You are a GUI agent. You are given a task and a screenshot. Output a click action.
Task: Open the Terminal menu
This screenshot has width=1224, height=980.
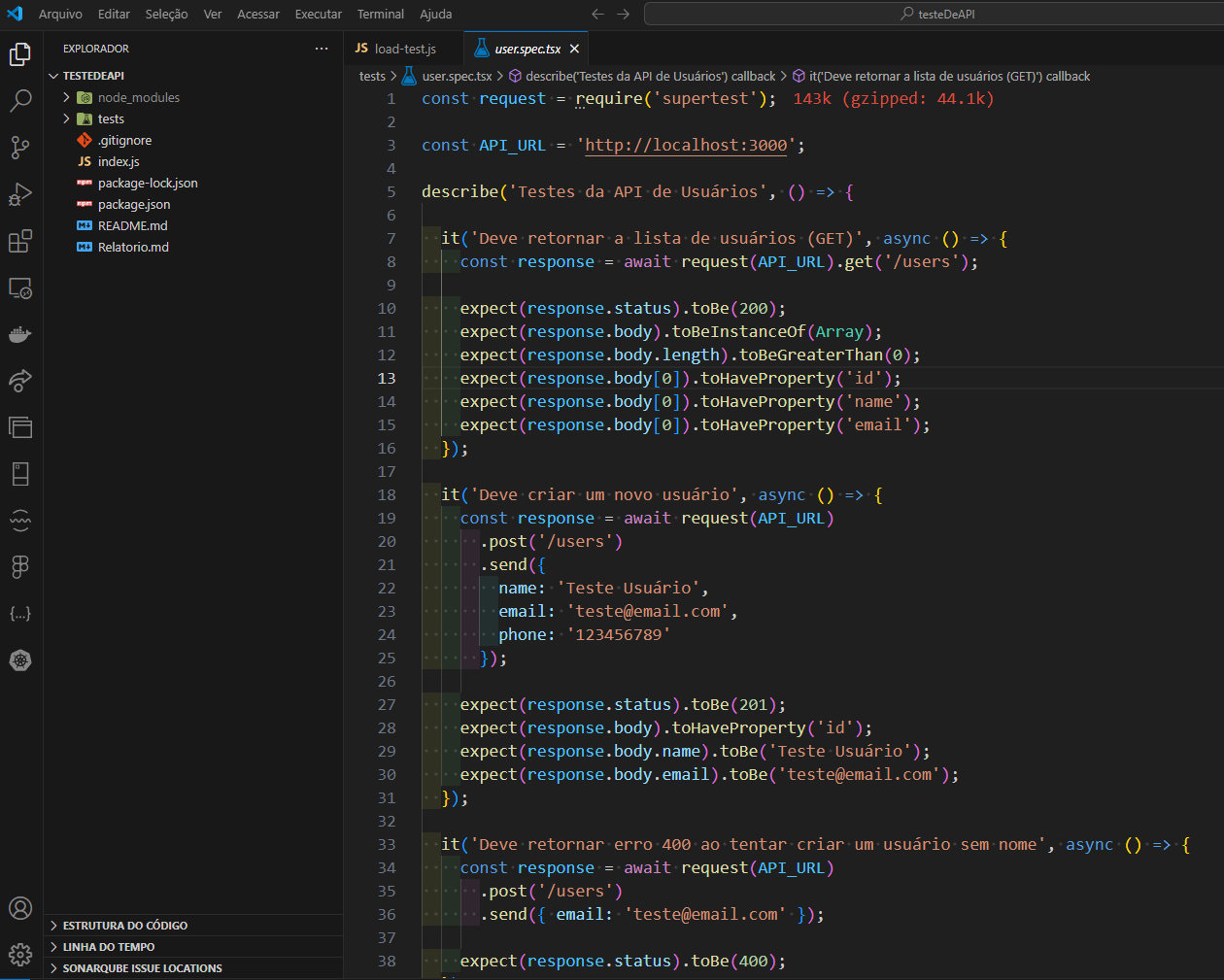pyautogui.click(x=381, y=14)
